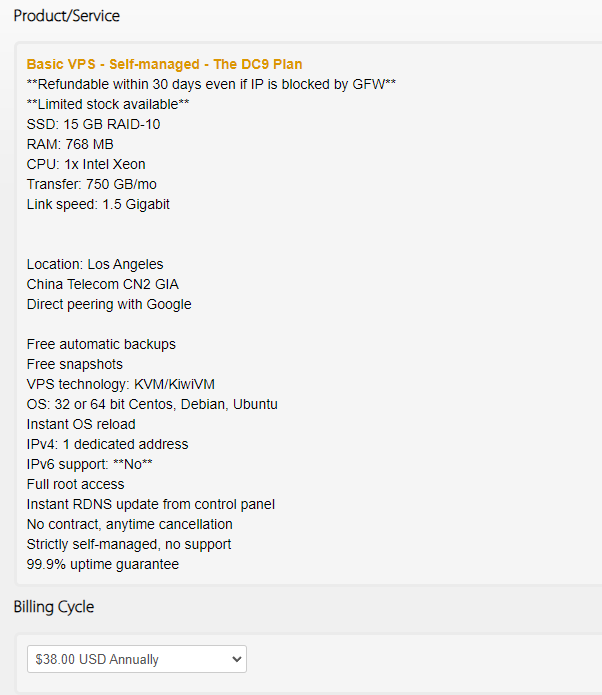
Task: Click the Transfer: 750 GB/mo line
Action: [x=91, y=184]
